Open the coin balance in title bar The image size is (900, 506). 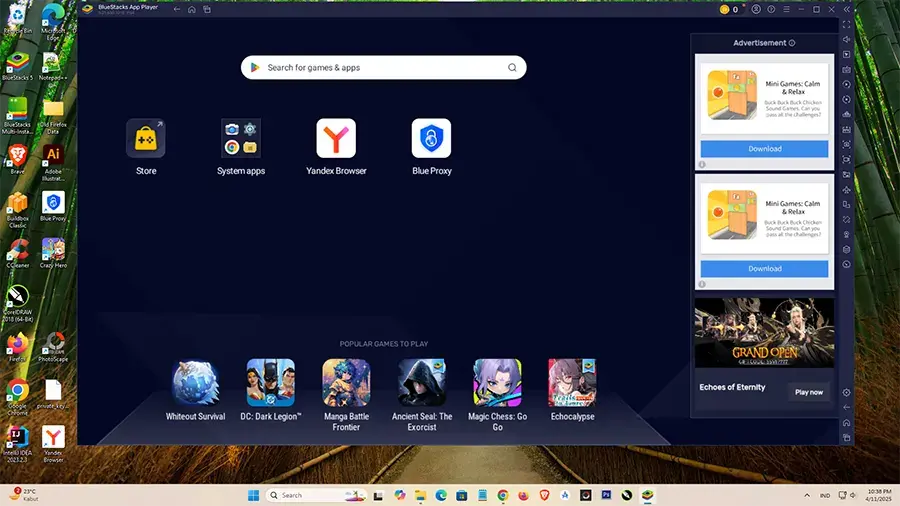730,9
